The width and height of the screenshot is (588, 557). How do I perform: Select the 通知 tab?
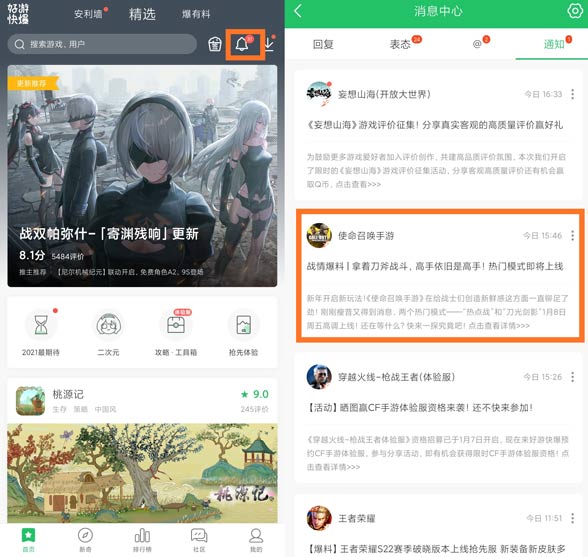coord(554,44)
